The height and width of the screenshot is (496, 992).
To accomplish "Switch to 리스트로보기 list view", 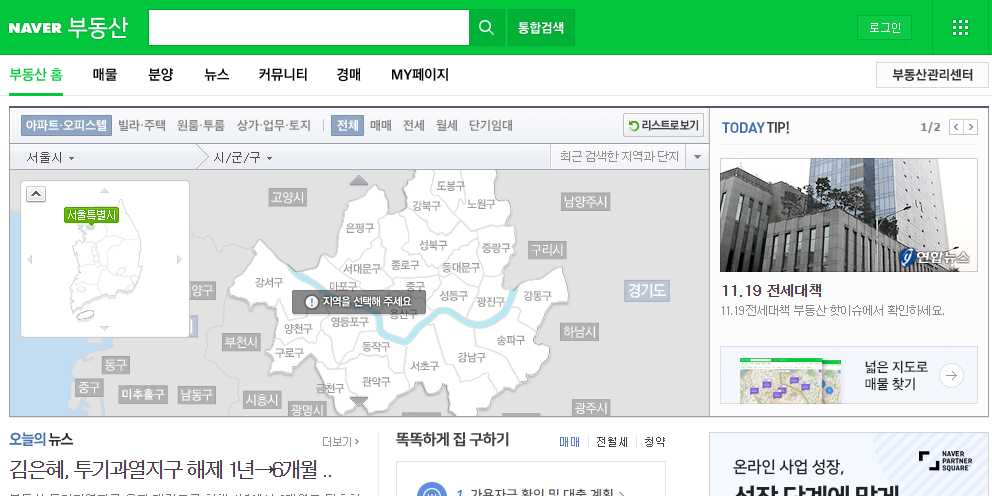I will [664, 125].
